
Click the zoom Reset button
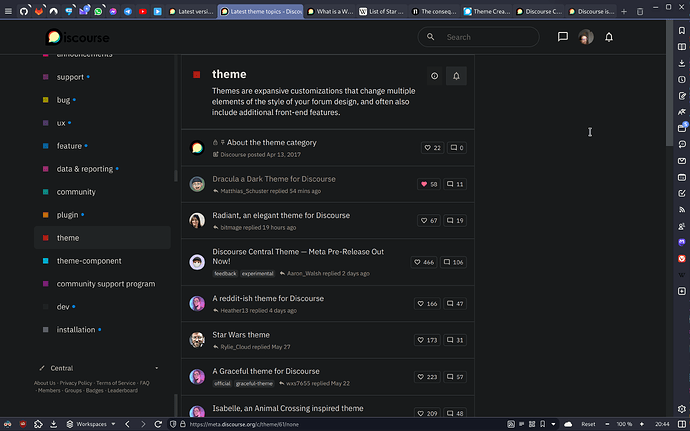coord(588,424)
